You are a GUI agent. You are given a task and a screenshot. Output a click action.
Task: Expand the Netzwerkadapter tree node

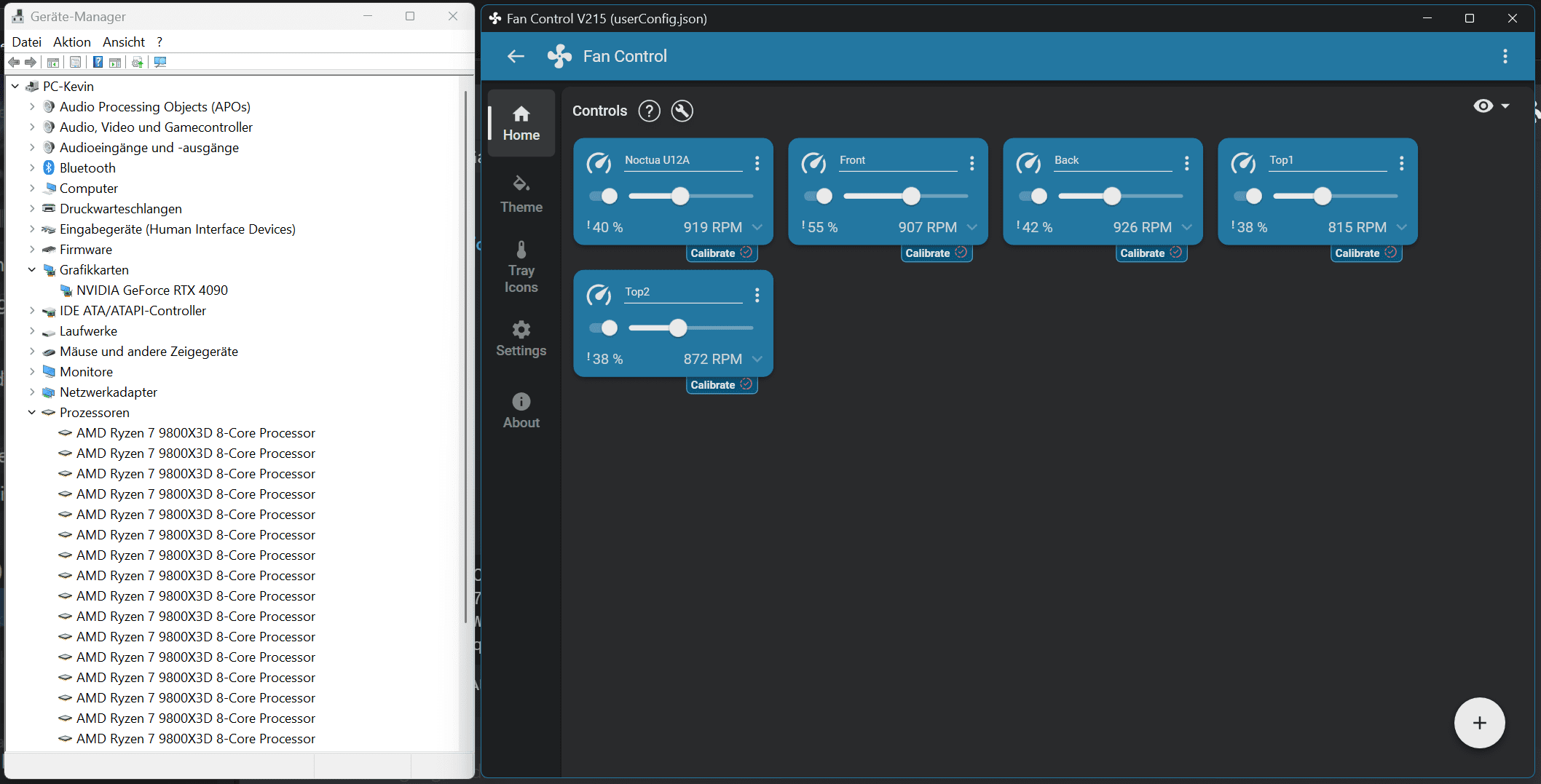point(31,392)
